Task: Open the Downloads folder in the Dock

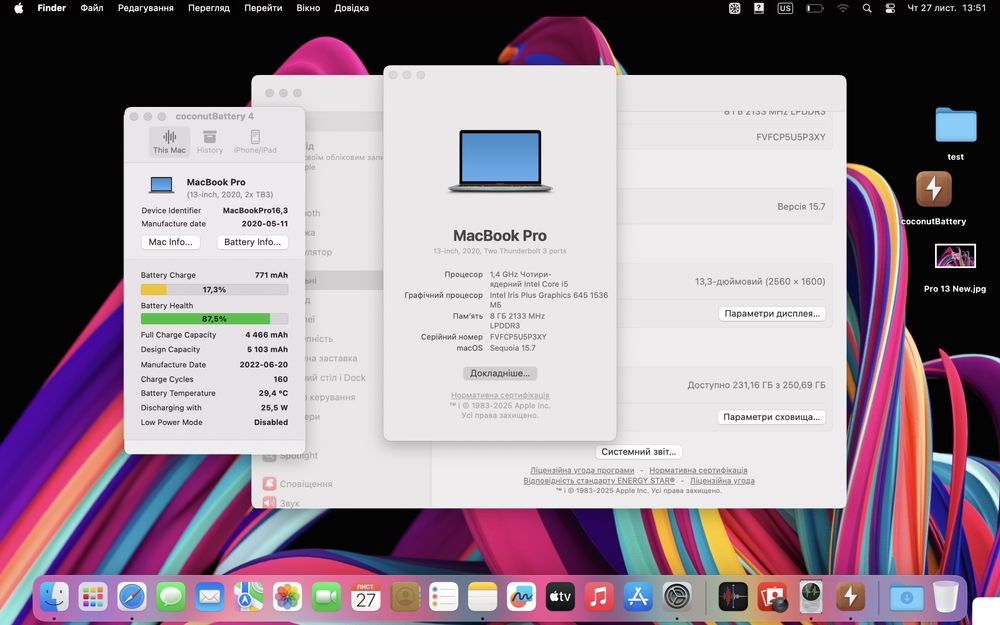Action: pos(906,597)
